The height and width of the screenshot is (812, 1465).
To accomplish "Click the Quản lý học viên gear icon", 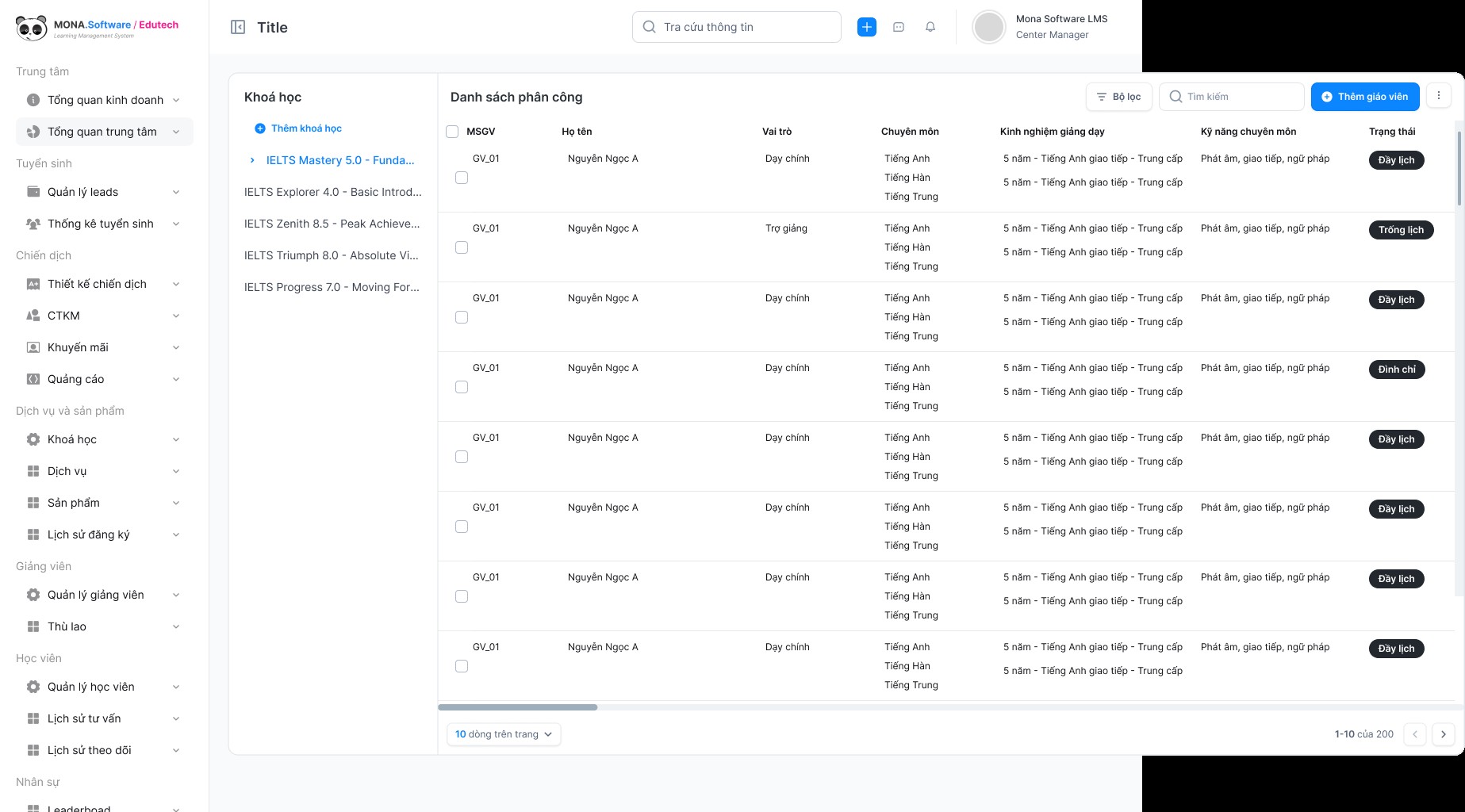I will click(x=33, y=687).
